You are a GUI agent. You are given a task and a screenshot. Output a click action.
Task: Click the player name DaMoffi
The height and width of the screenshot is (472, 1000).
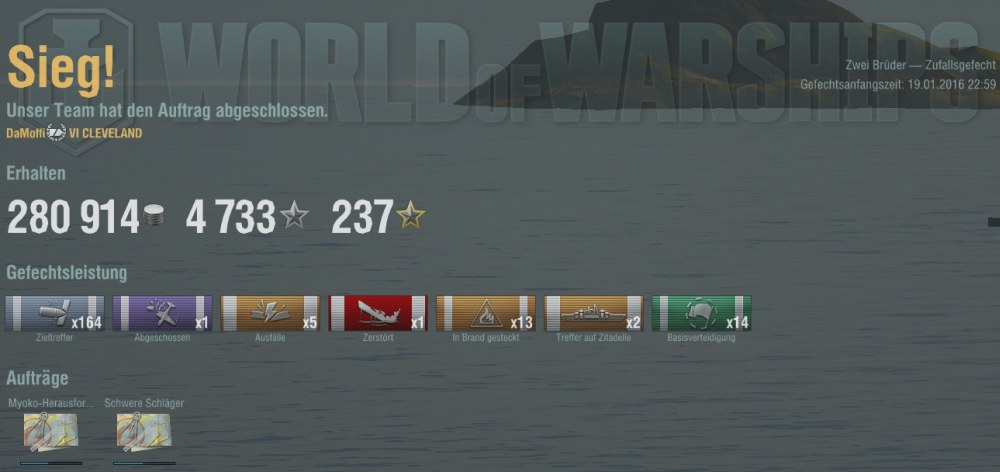(x=26, y=133)
